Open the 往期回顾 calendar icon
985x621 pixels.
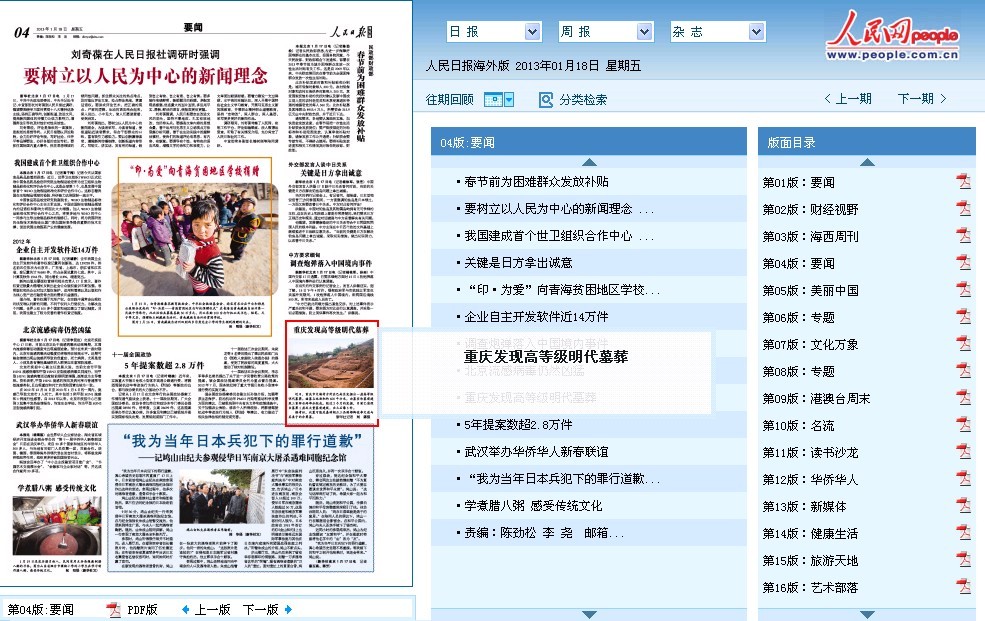tap(493, 99)
